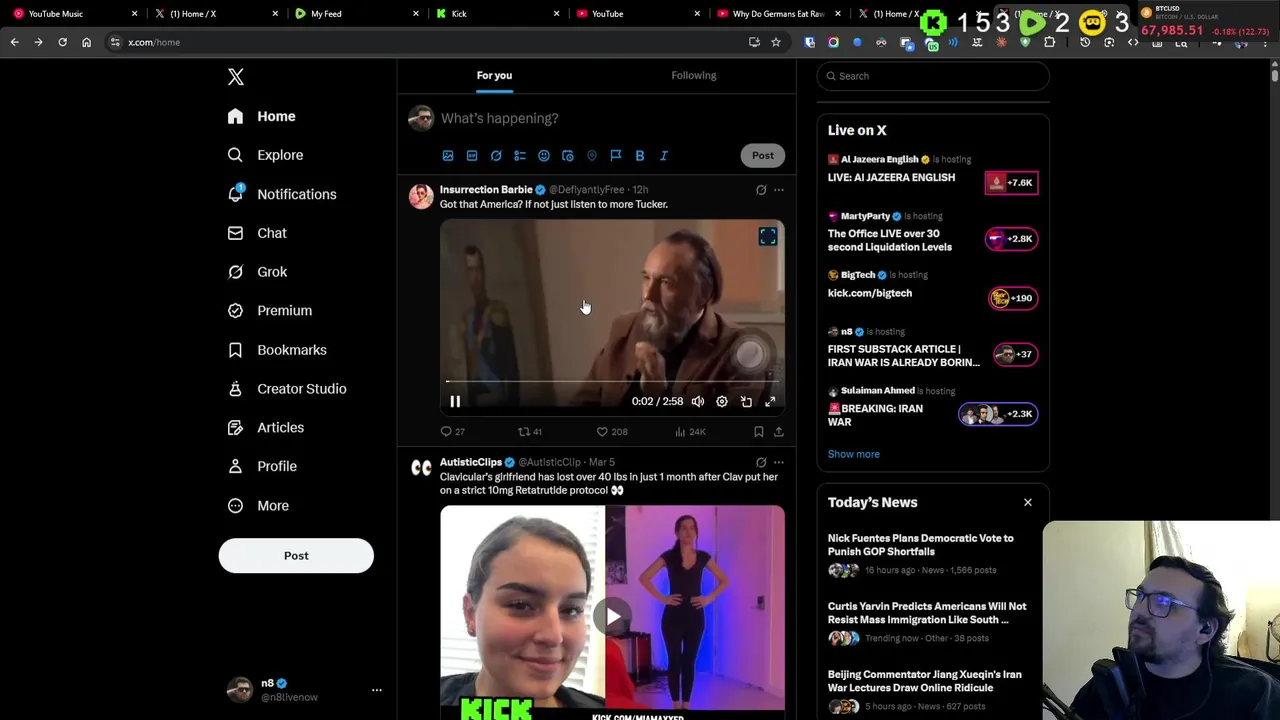The height and width of the screenshot is (720, 1280).
Task: Click the flag icon in composer
Action: tap(616, 156)
